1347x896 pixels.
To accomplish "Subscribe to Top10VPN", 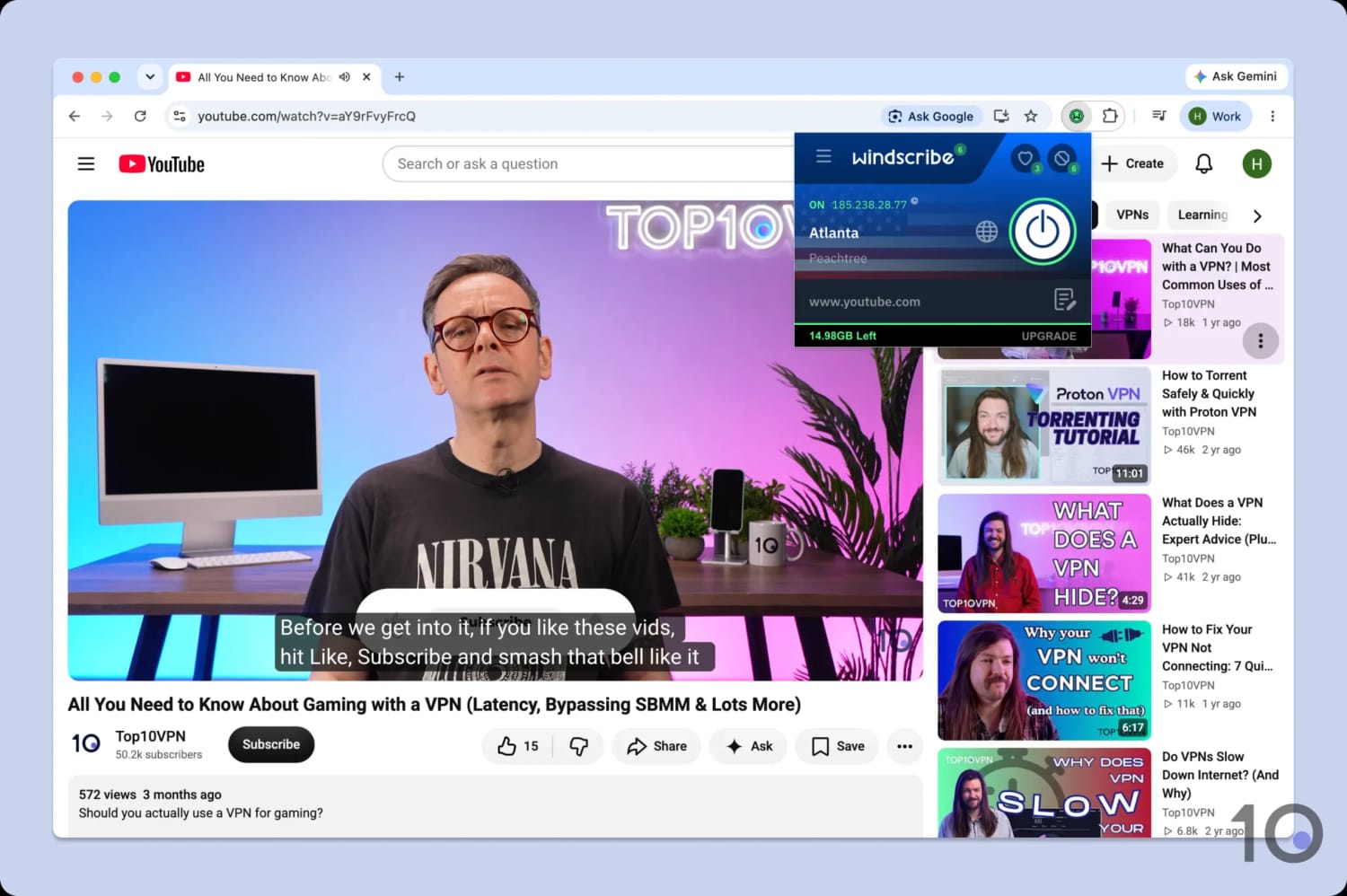I will [271, 744].
